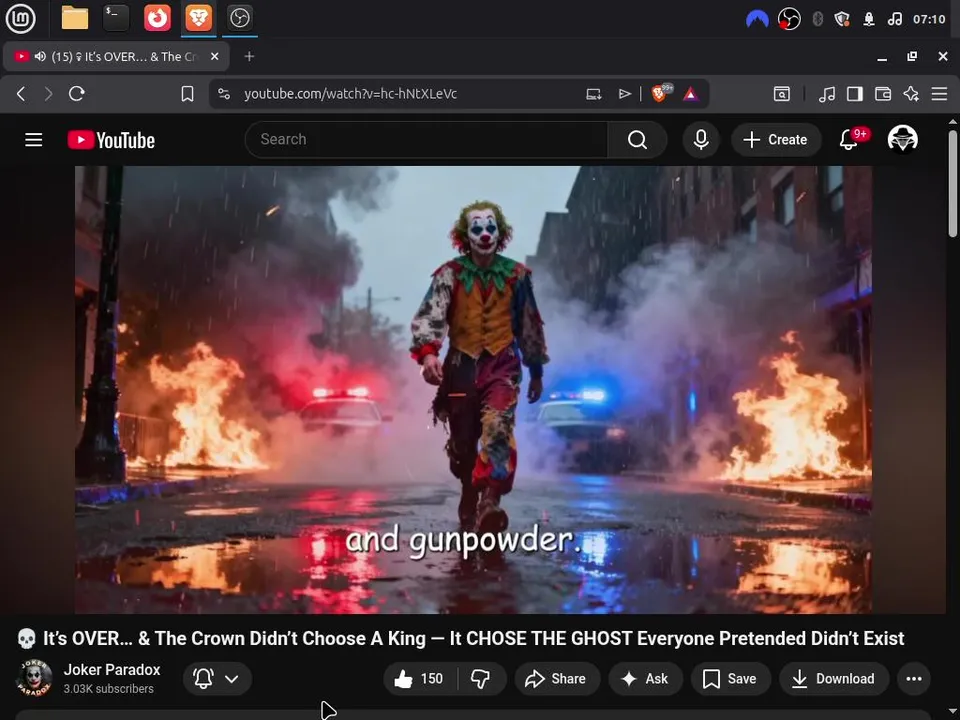Image resolution: width=960 pixels, height=720 pixels.
Task: Open the security shield tray icon
Action: click(x=842, y=20)
